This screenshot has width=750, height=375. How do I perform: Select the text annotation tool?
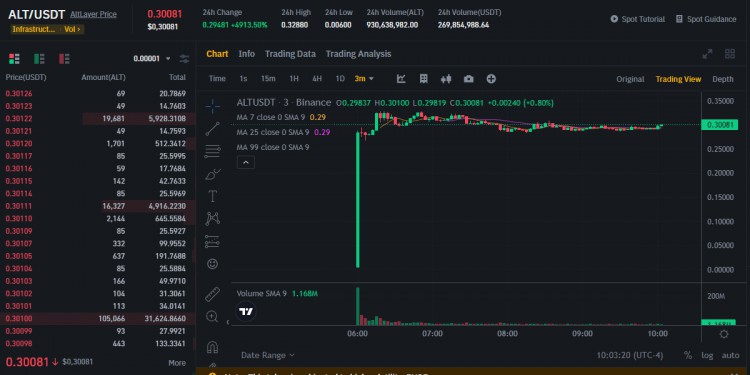212,196
